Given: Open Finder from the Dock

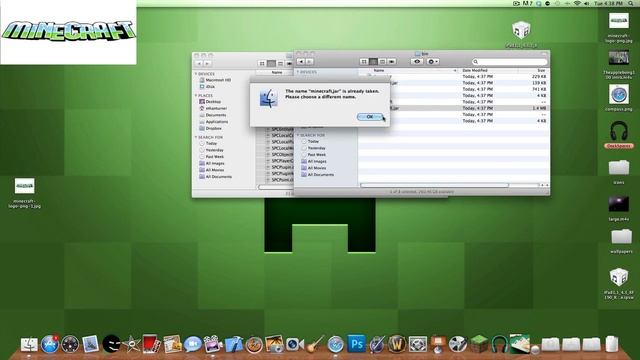Looking at the screenshot, I should click(29, 344).
